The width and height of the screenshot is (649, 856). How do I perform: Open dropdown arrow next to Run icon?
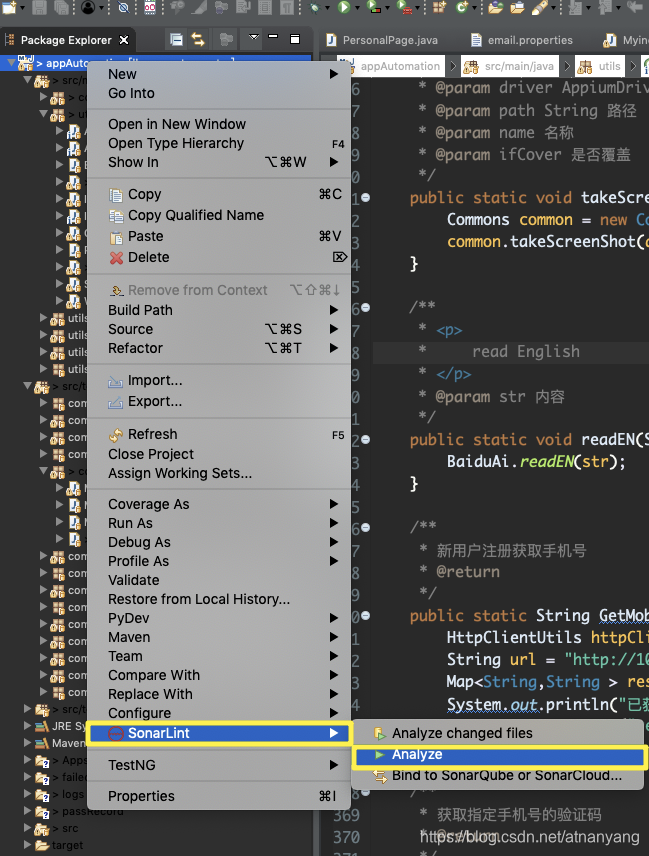(x=357, y=8)
